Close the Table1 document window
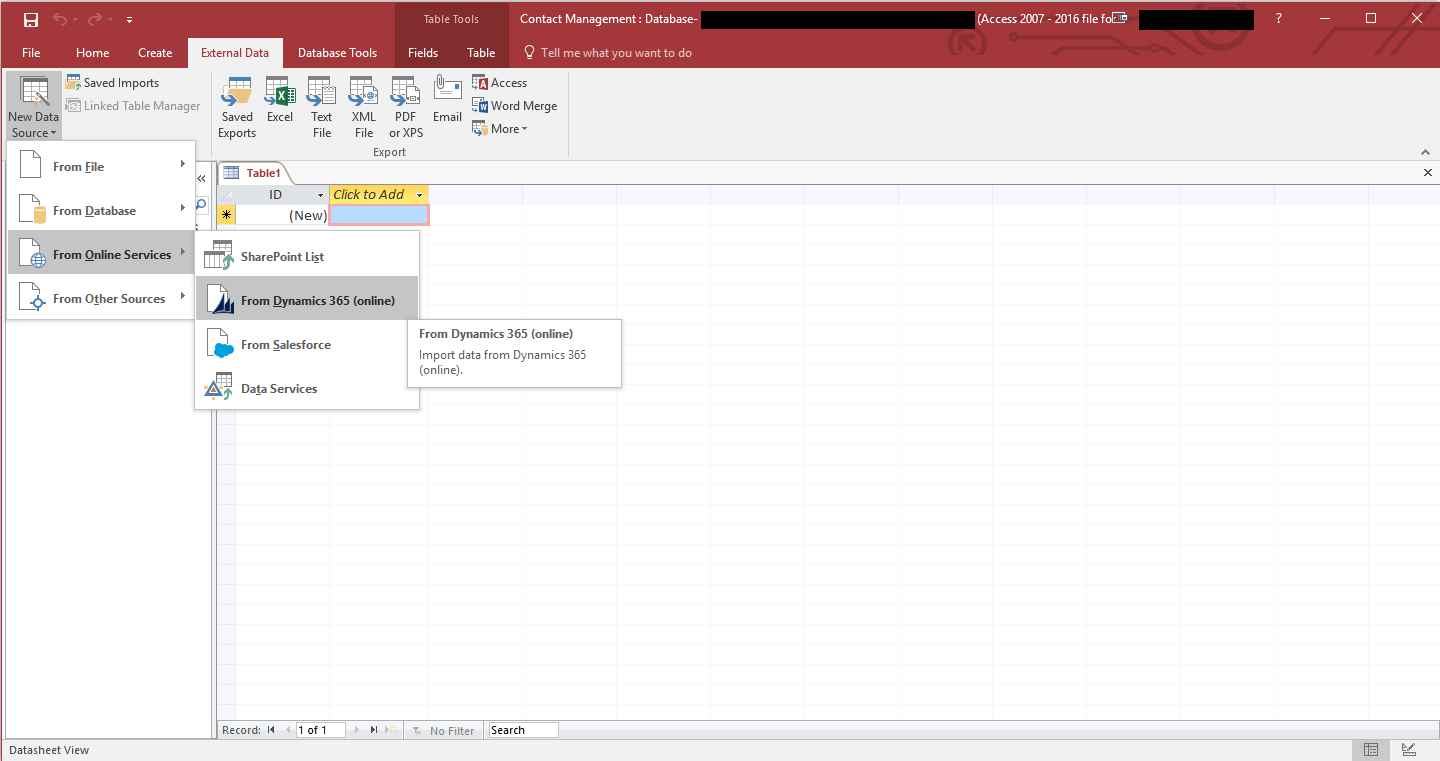This screenshot has width=1440, height=761. tap(1428, 173)
